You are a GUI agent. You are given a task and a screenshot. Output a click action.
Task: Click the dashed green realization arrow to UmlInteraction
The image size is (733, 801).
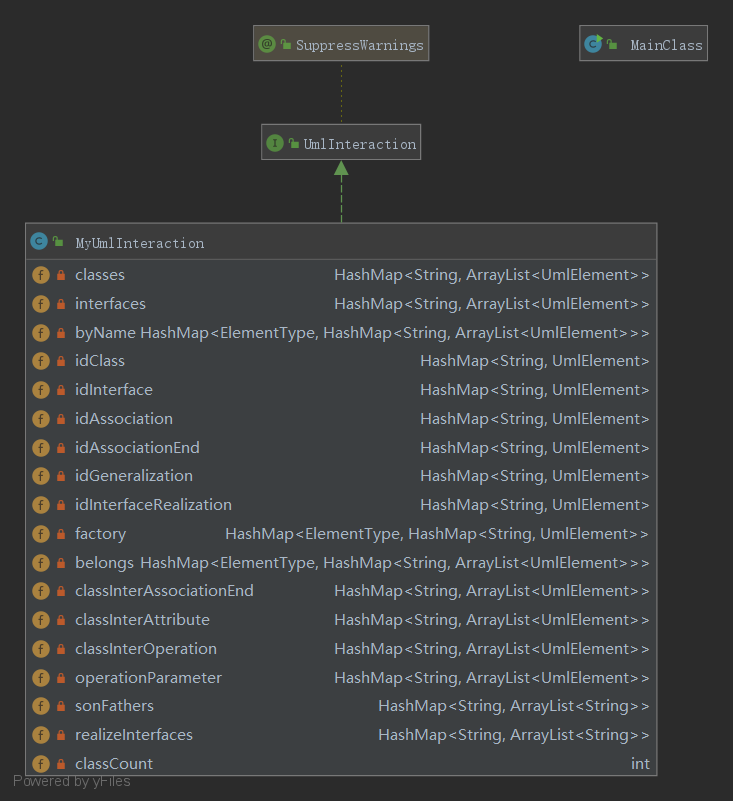pos(341,192)
